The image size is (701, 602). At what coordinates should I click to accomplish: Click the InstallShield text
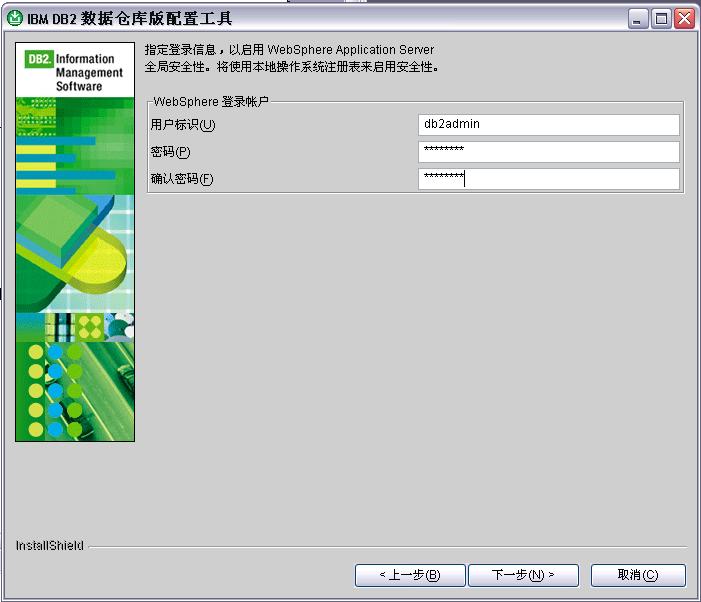click(x=50, y=546)
